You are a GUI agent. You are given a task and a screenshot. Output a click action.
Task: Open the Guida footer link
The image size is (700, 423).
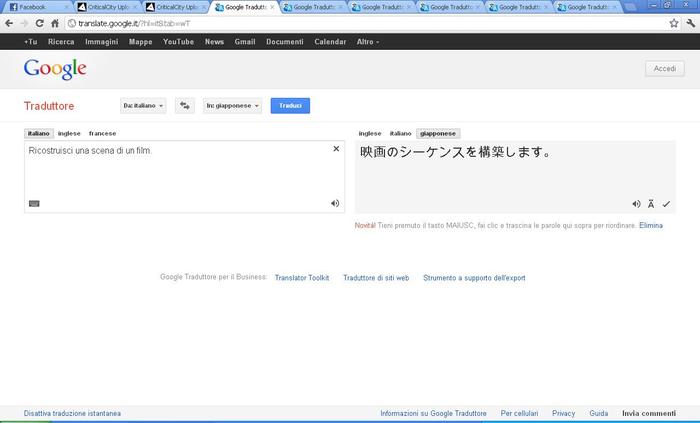(599, 413)
